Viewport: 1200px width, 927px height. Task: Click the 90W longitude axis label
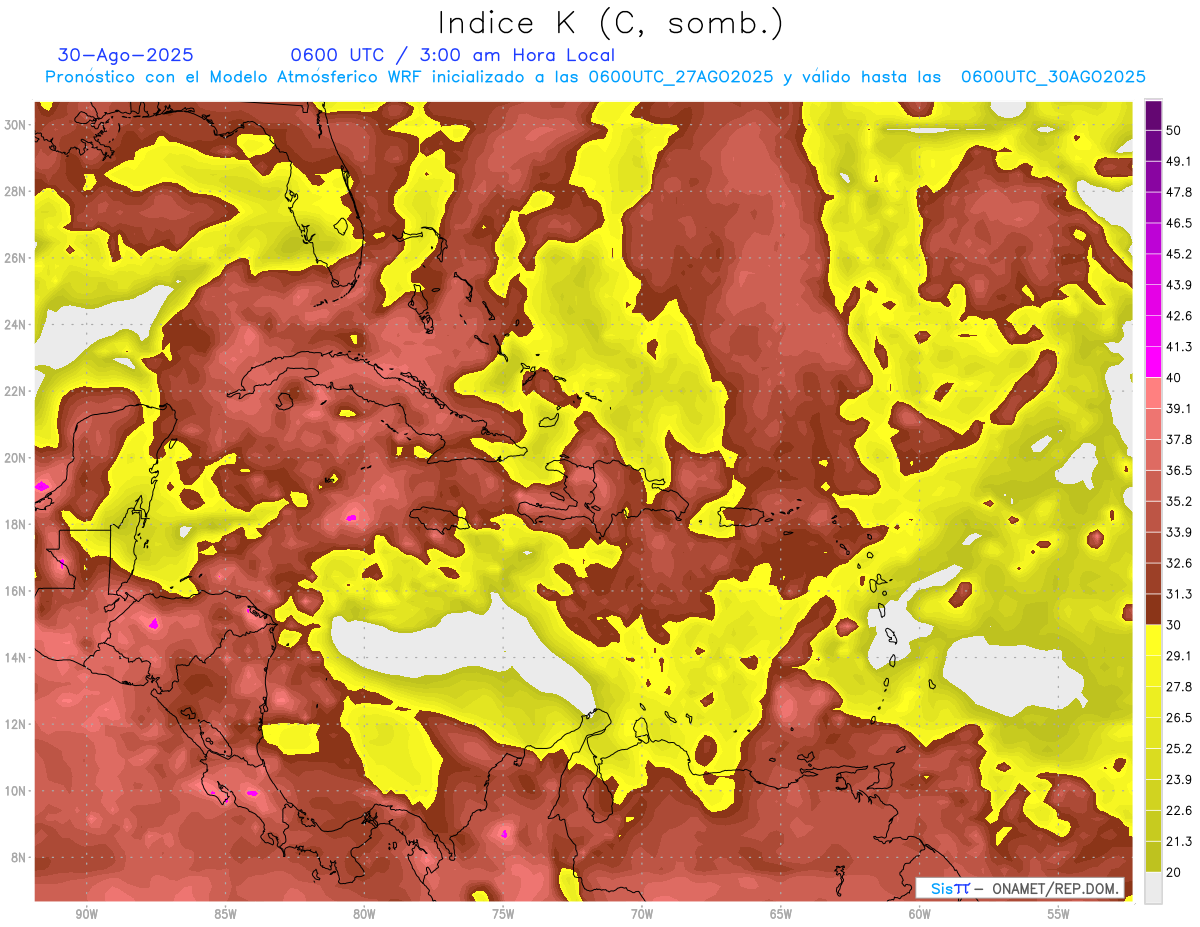click(x=86, y=915)
